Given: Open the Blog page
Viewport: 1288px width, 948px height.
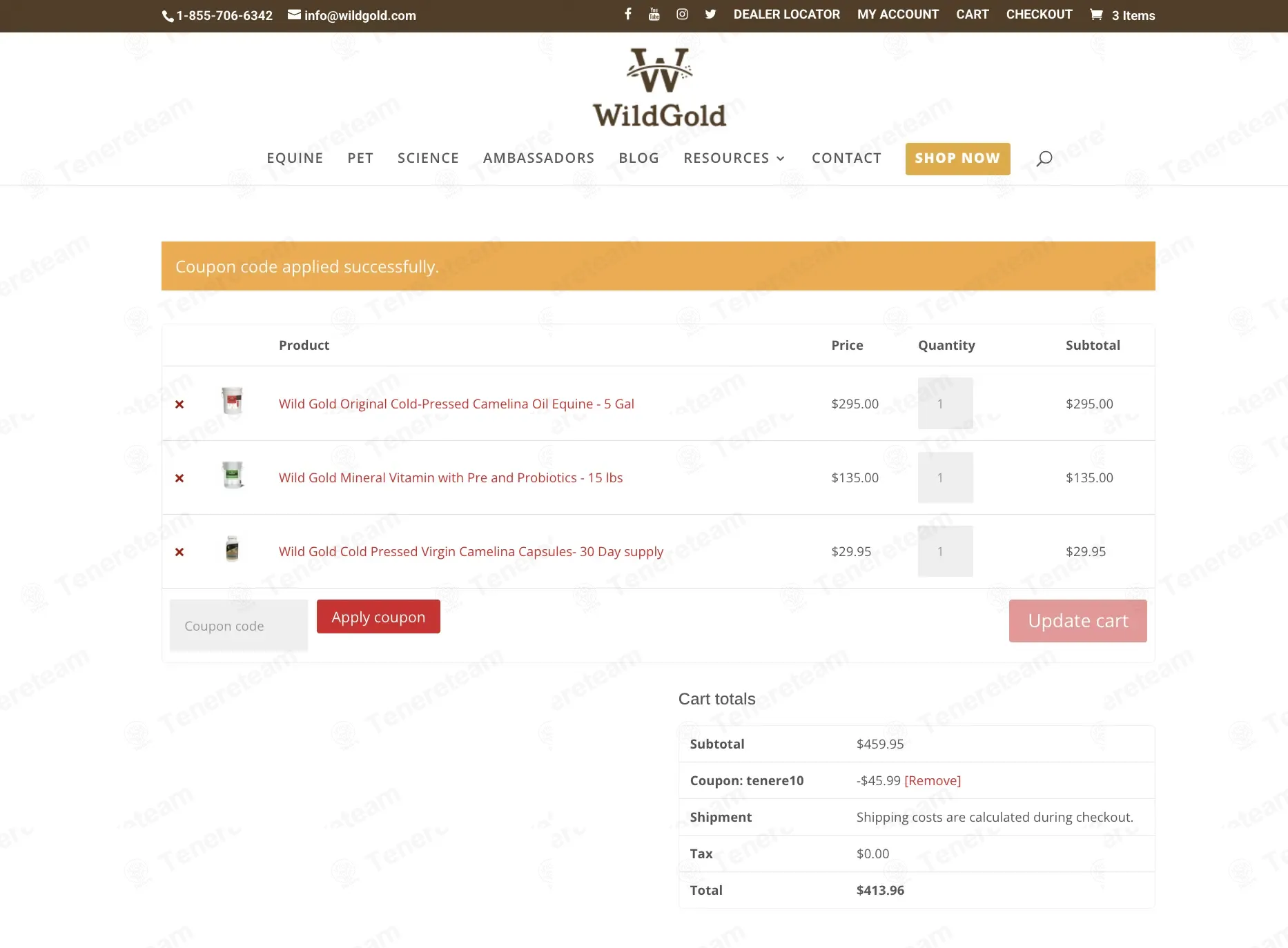Looking at the screenshot, I should tap(638, 158).
